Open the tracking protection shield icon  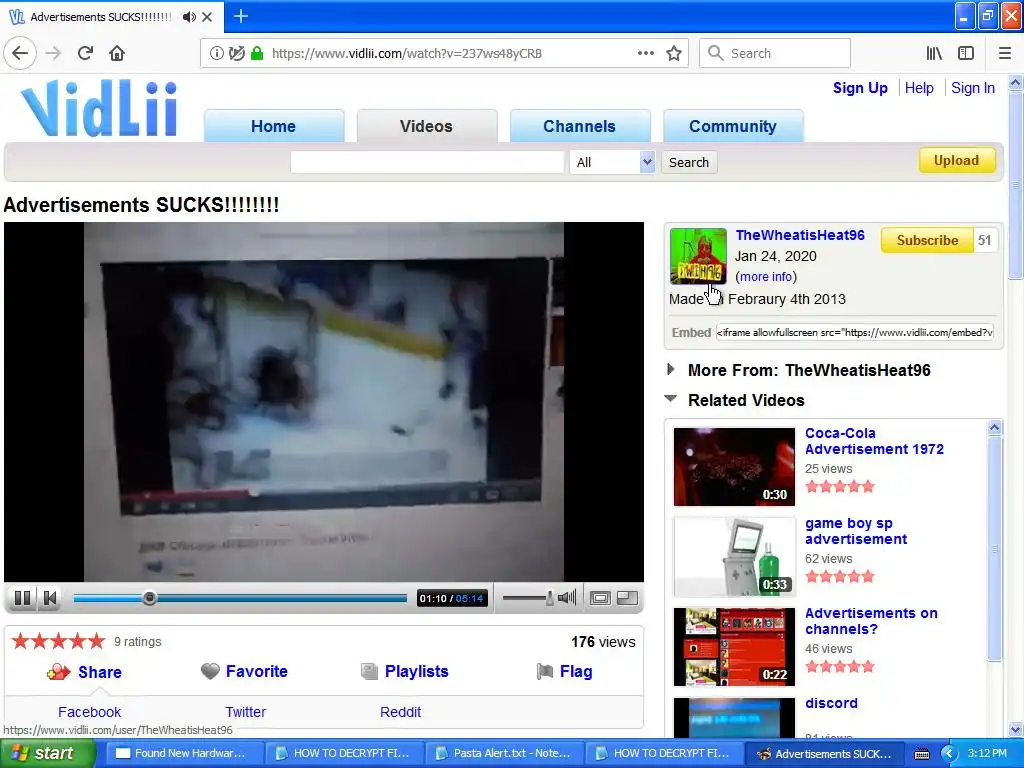(x=237, y=54)
